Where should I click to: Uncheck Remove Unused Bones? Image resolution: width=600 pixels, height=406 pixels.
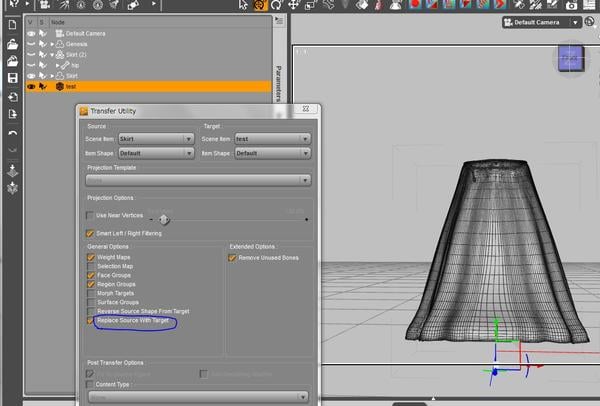click(232, 258)
